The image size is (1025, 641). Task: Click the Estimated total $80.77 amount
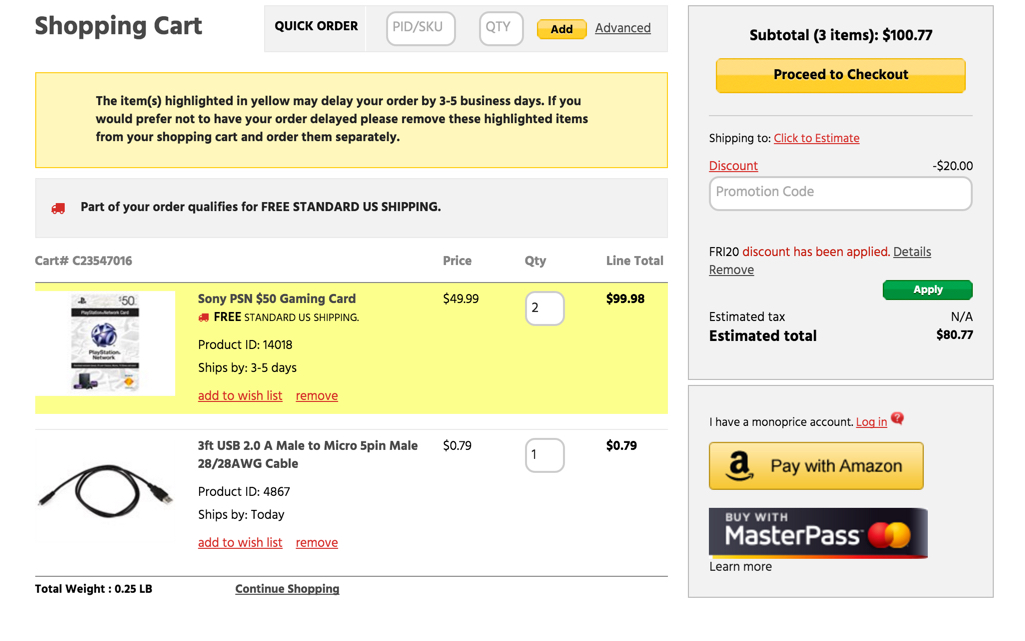pyautogui.click(x=954, y=335)
